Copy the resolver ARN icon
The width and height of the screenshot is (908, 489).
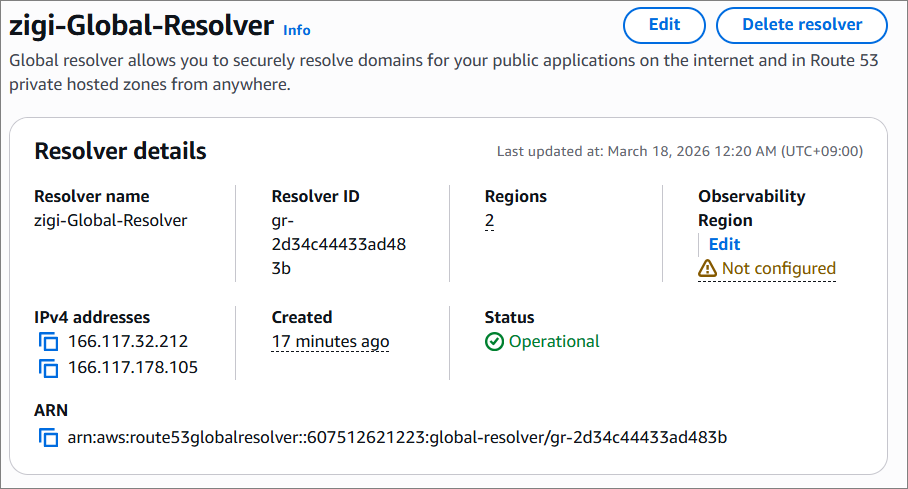[x=49, y=437]
